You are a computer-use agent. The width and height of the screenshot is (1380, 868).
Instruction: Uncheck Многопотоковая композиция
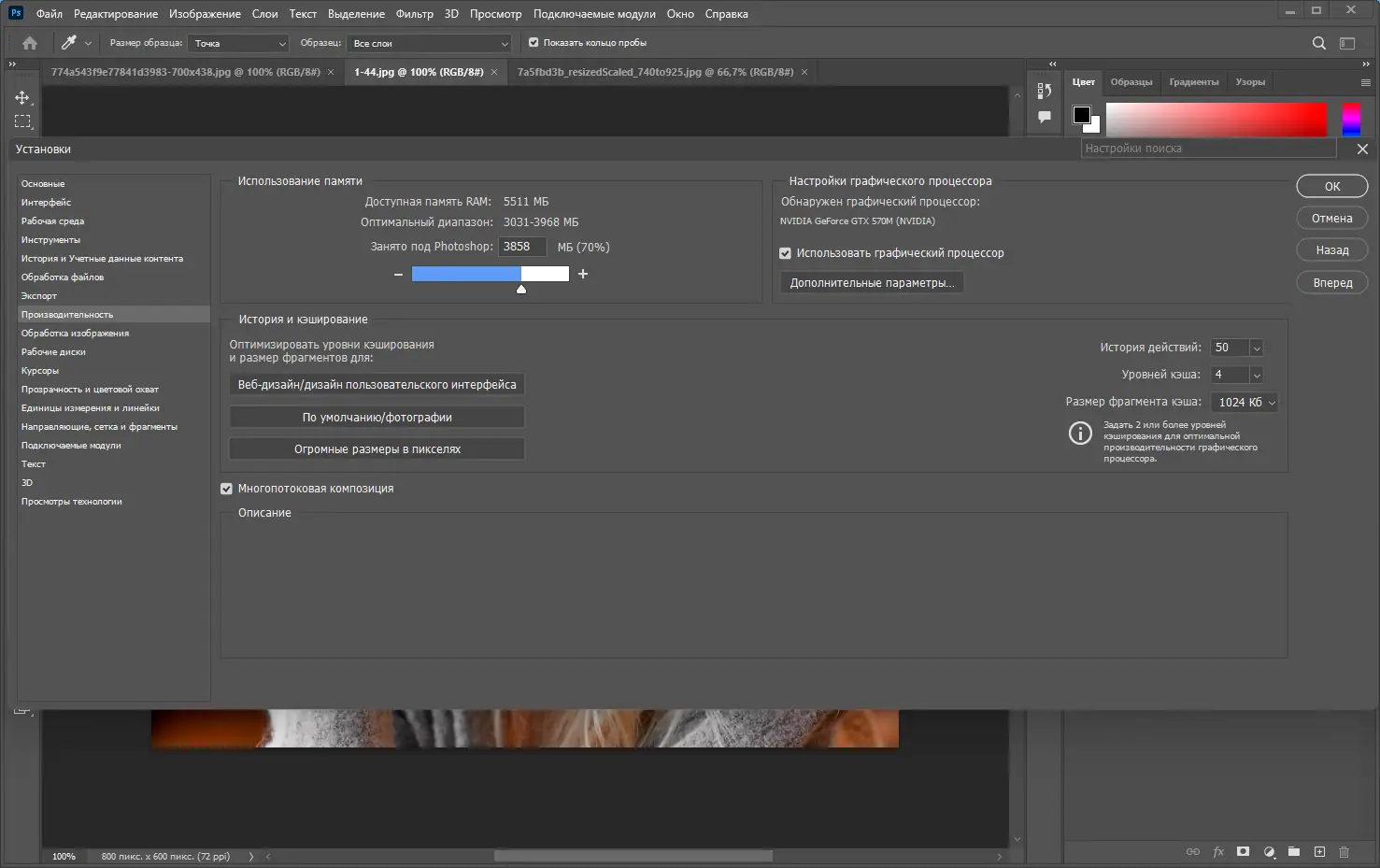click(x=226, y=488)
